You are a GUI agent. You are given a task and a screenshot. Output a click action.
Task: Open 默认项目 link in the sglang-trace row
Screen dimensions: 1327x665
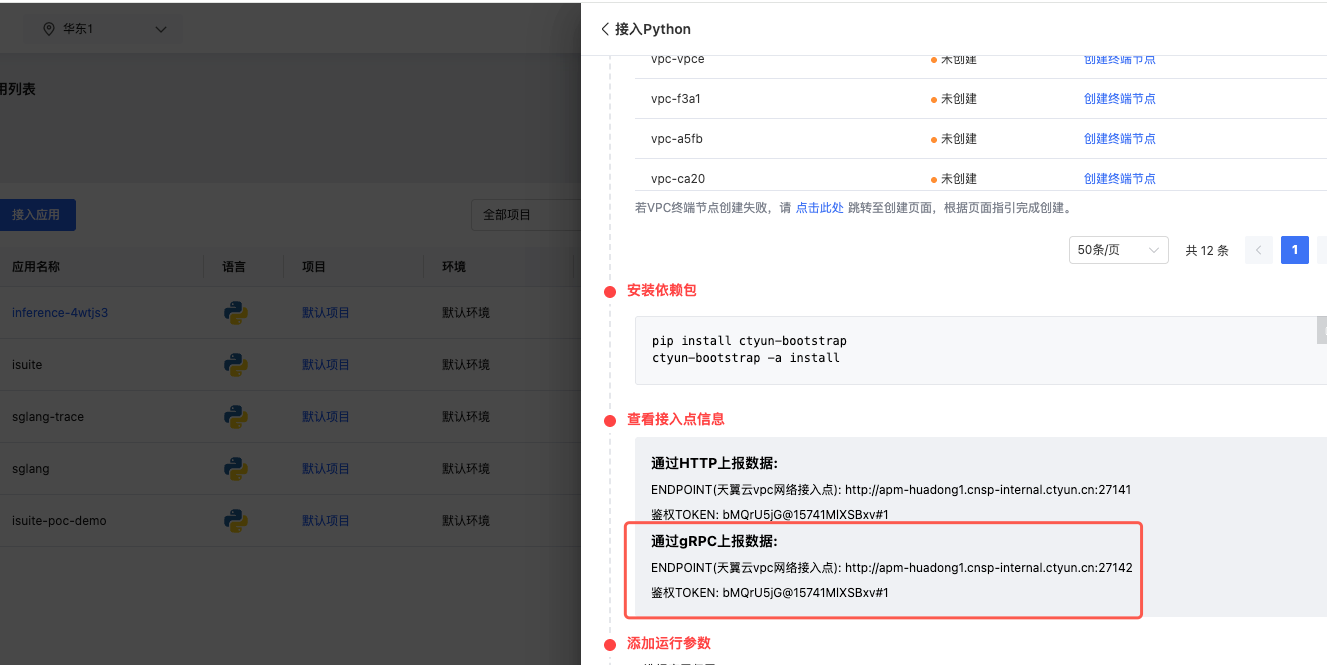point(326,417)
